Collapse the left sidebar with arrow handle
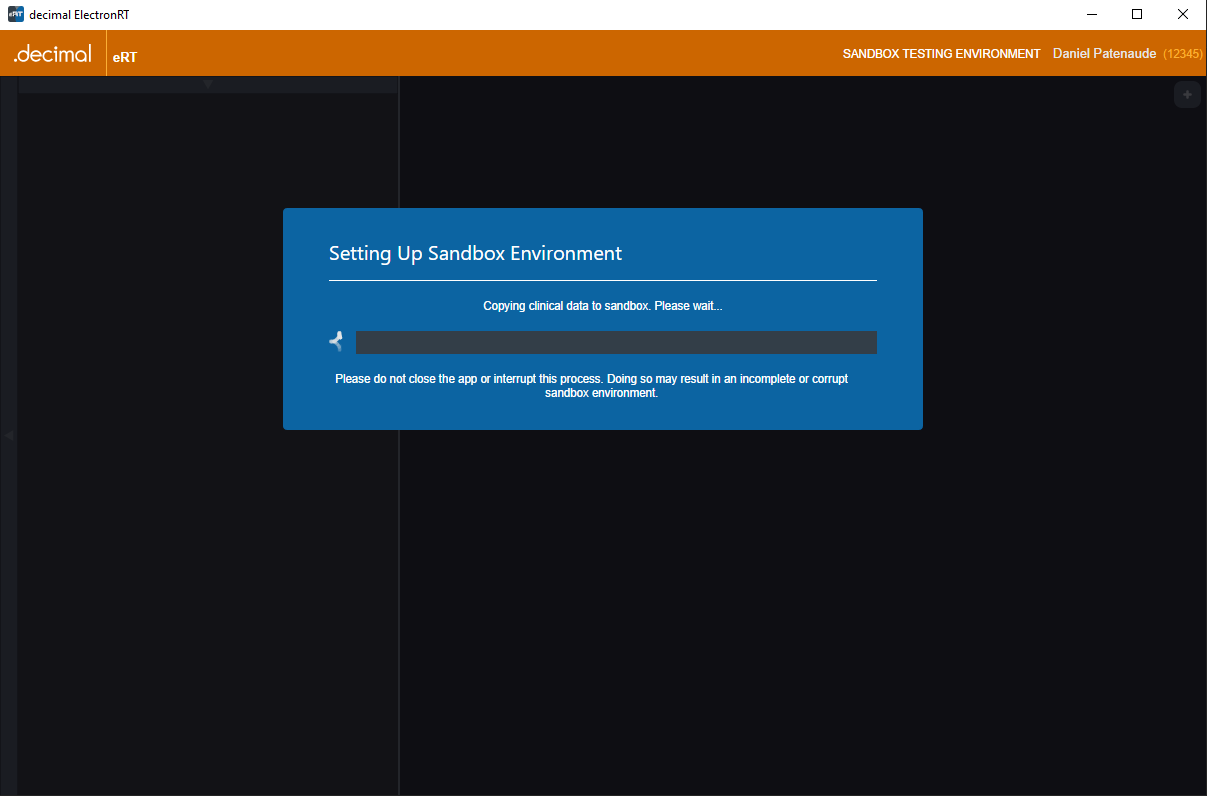Image resolution: width=1207 pixels, height=796 pixels. [9, 436]
